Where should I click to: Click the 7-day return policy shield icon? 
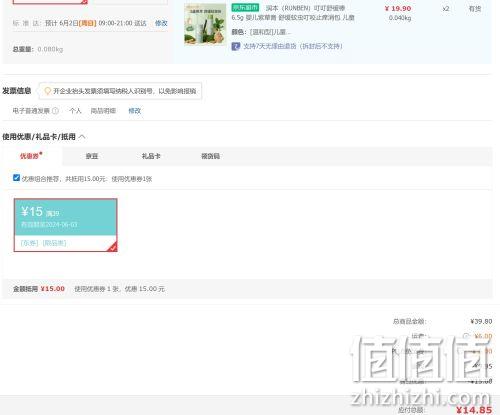[x=236, y=46]
